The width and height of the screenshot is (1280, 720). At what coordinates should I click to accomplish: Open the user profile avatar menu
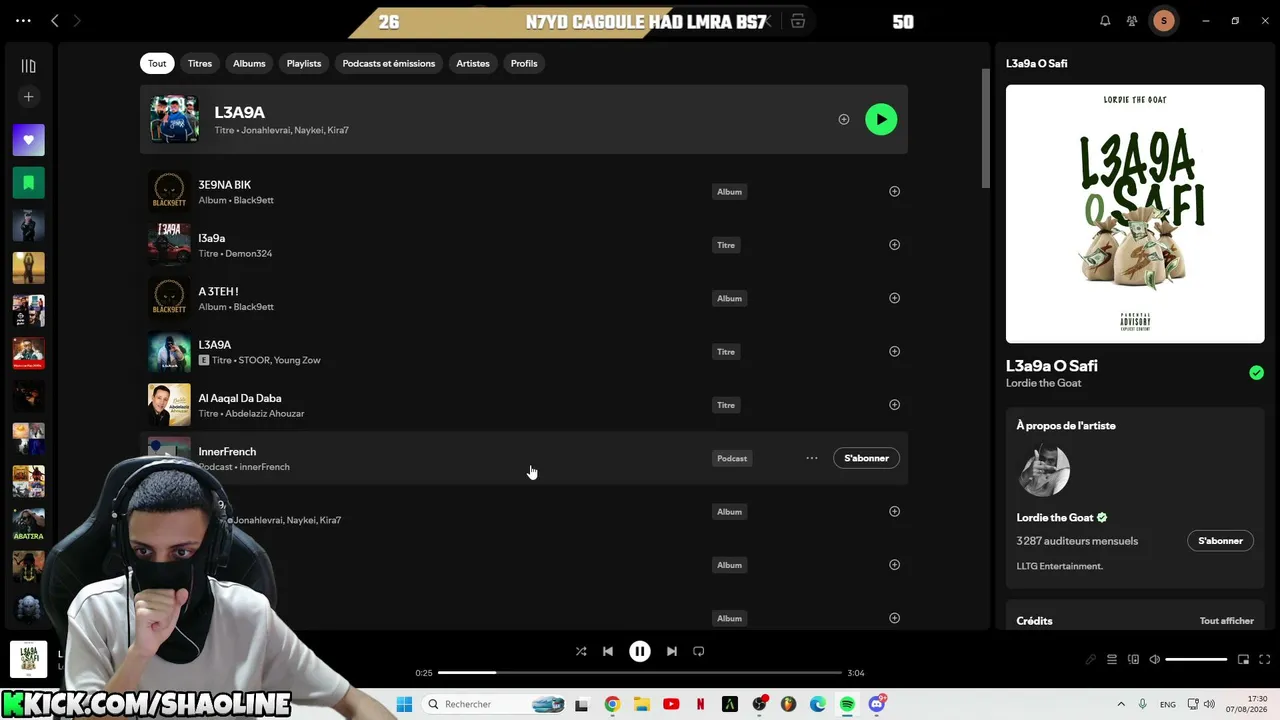1163,21
